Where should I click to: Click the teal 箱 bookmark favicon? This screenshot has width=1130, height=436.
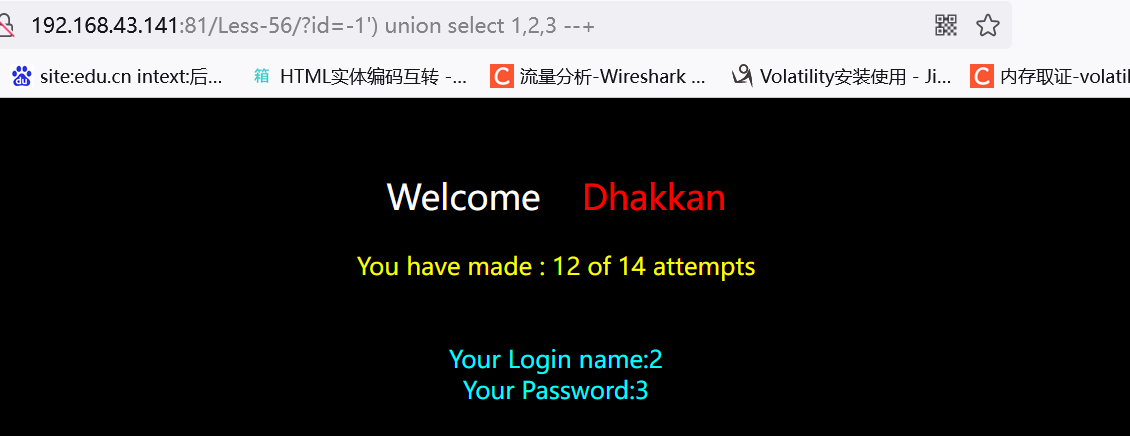point(262,76)
